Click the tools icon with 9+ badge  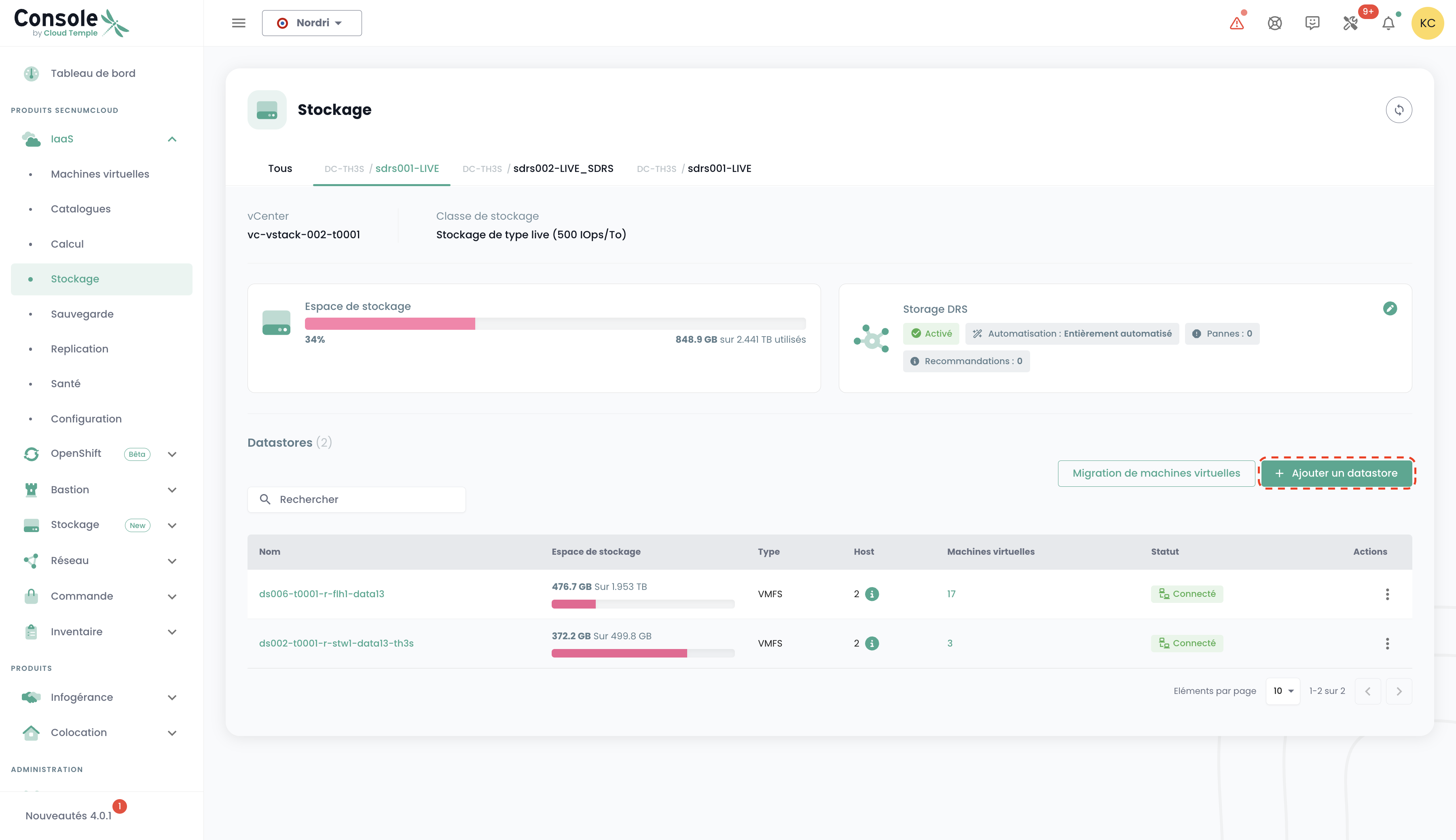tap(1350, 23)
